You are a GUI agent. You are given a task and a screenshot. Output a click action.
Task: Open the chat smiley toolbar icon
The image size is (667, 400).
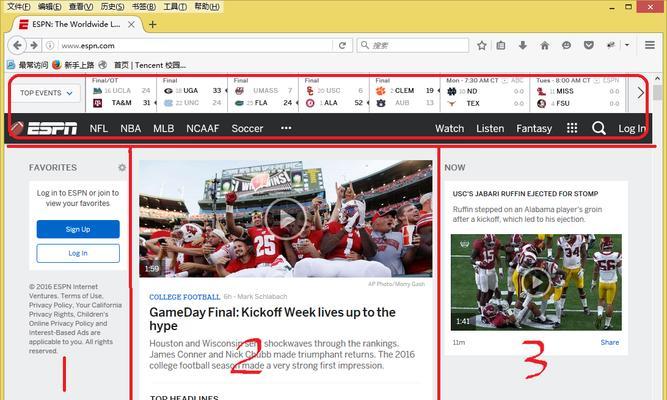pos(566,45)
